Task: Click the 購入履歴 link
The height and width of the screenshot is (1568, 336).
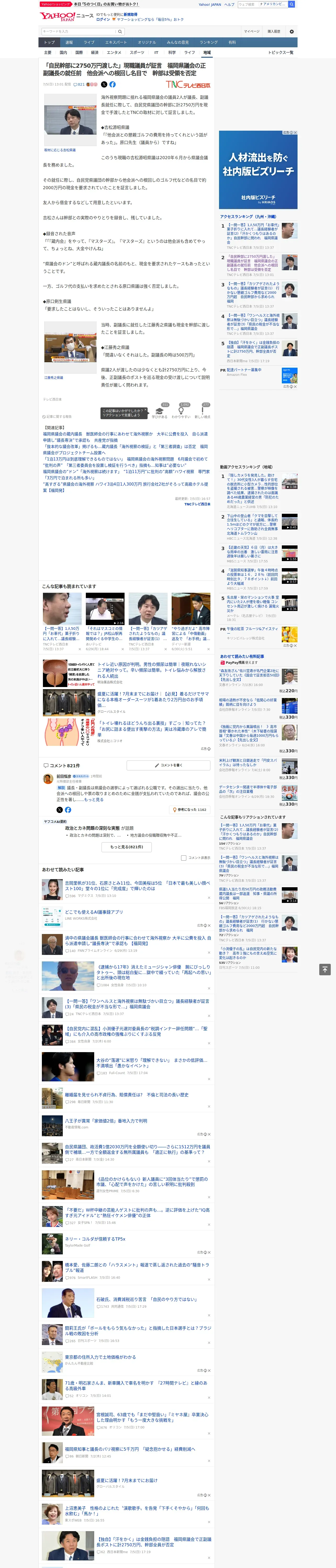Action: point(274,32)
